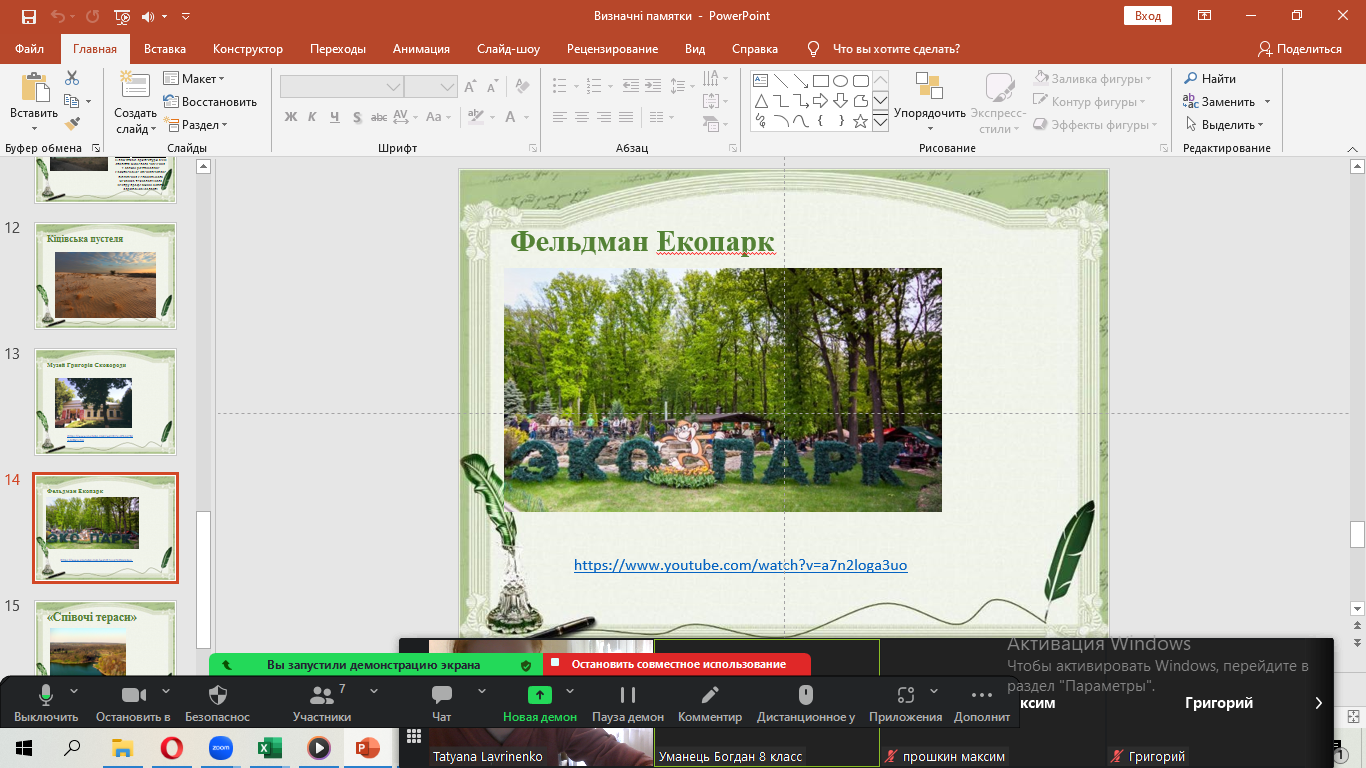
Task: Open the Customize Quick Access Toolbar dropdown
Action: [x=186, y=16]
